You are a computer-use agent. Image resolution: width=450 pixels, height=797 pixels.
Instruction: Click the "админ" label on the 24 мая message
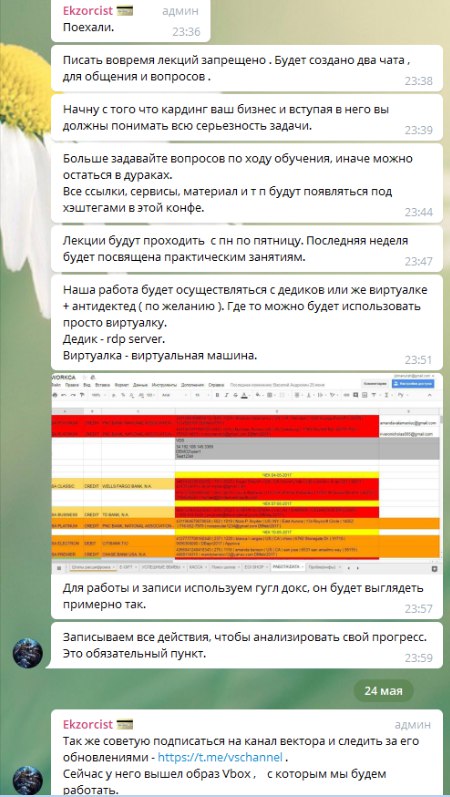pos(413,724)
